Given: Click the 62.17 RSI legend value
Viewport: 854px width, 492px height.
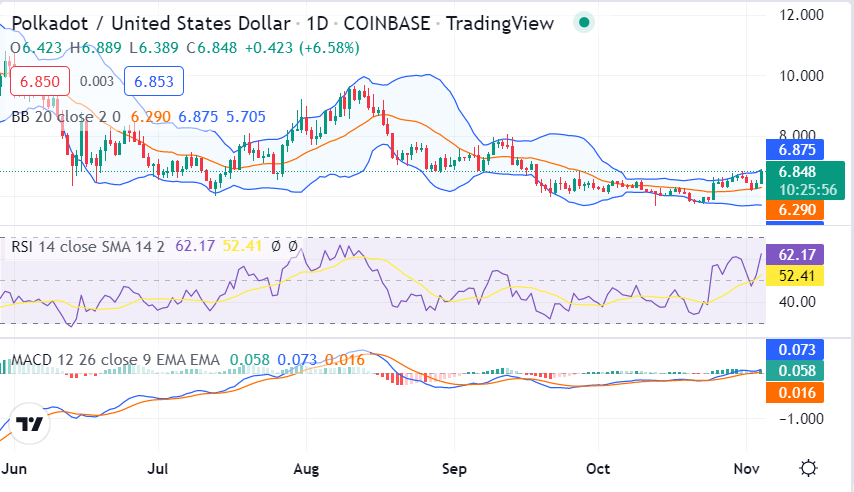Looking at the screenshot, I should pos(195,246).
